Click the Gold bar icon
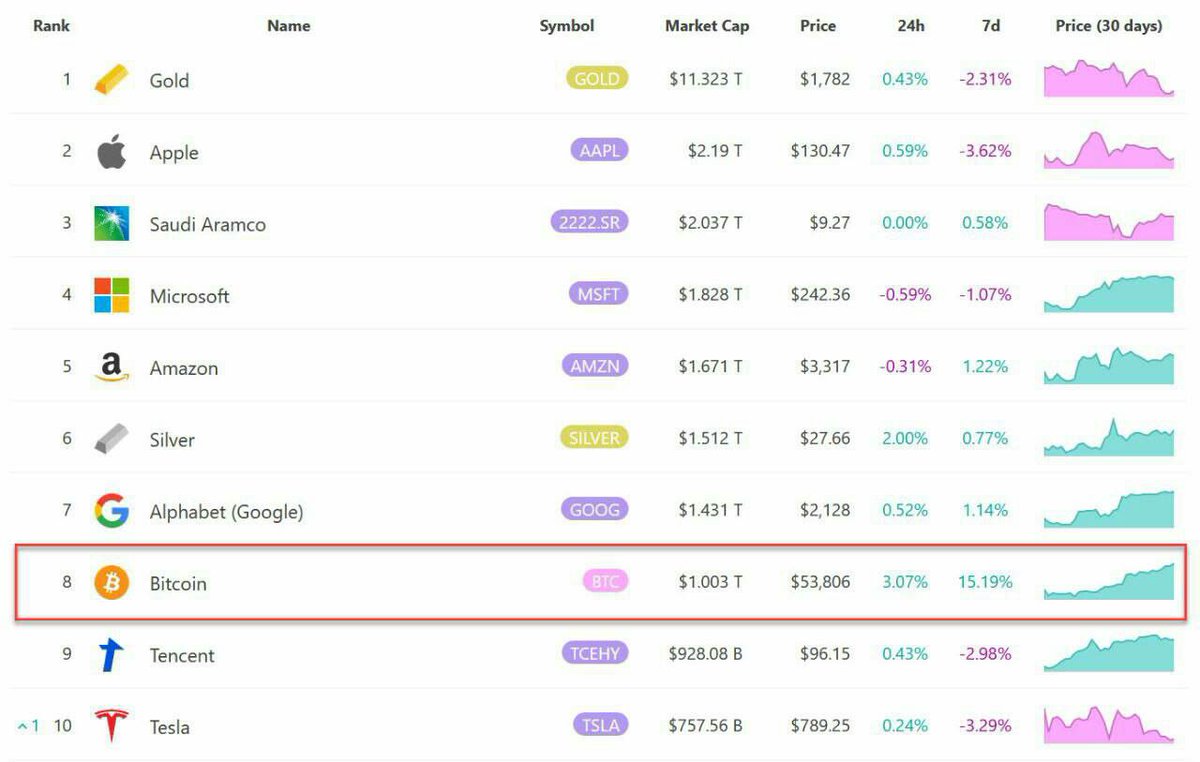Screen dimensions: 1200x762 (x=111, y=80)
